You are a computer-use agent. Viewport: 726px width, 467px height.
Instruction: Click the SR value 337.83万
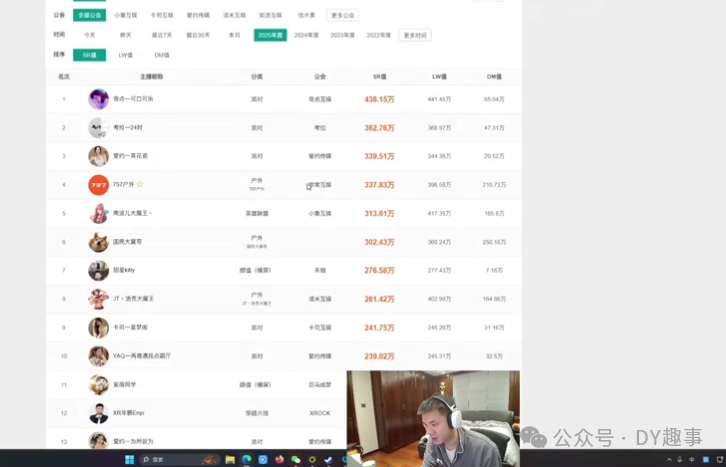(379, 185)
